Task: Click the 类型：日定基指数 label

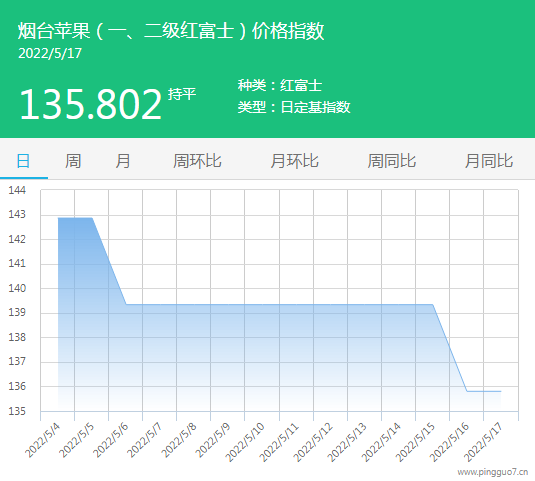Action: point(294,107)
